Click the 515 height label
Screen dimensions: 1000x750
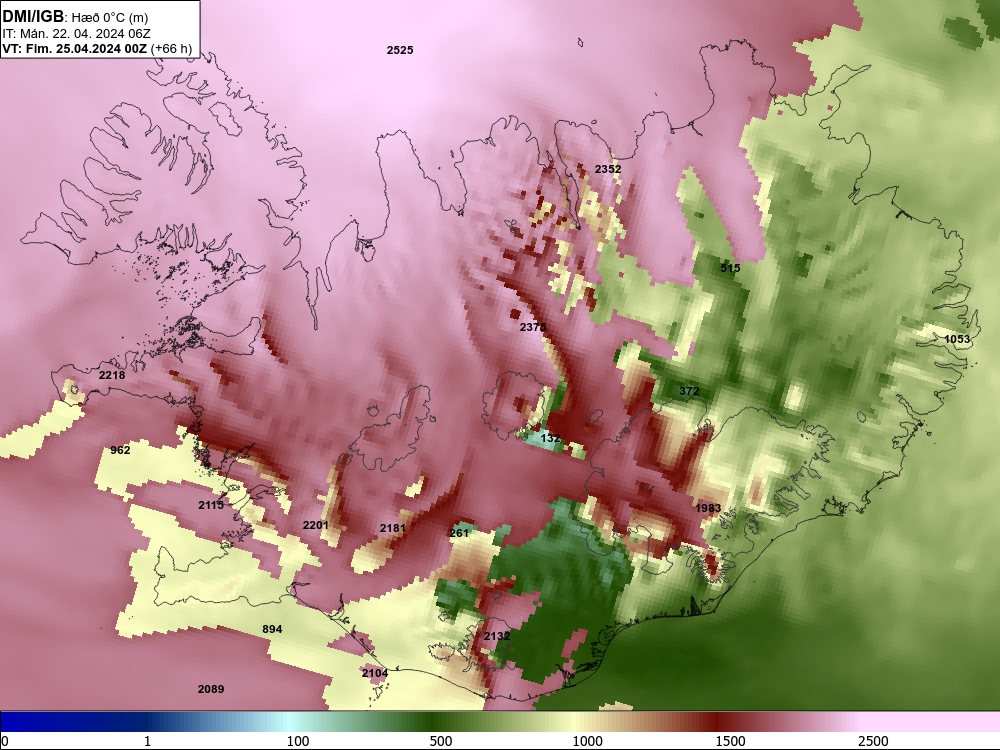click(x=730, y=268)
